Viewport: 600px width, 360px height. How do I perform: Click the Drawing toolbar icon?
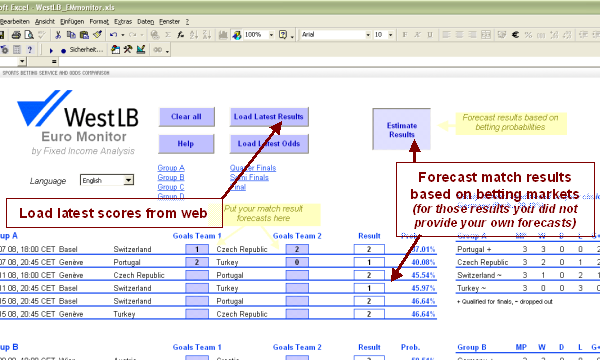coord(236,35)
